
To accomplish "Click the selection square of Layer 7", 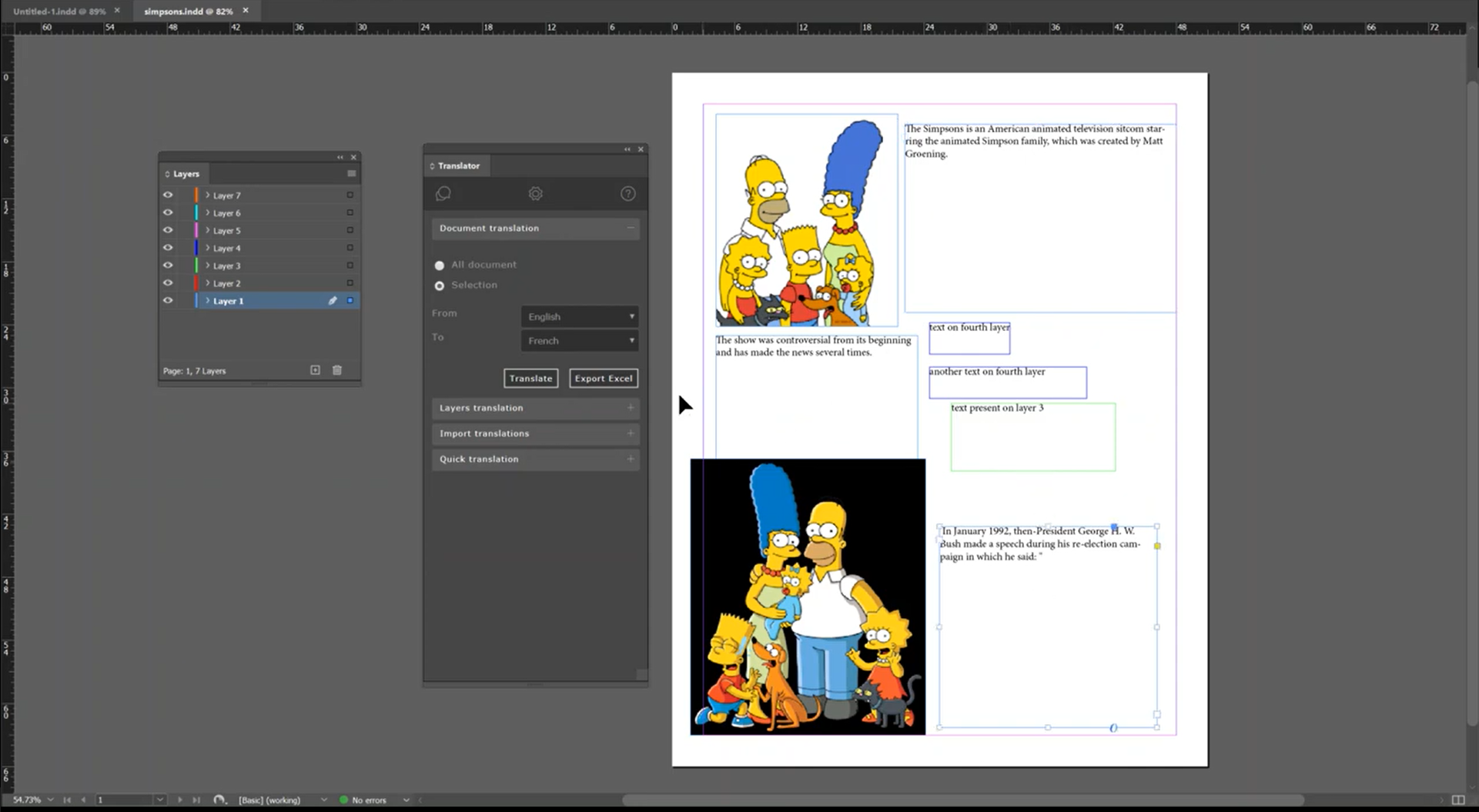I will point(350,195).
